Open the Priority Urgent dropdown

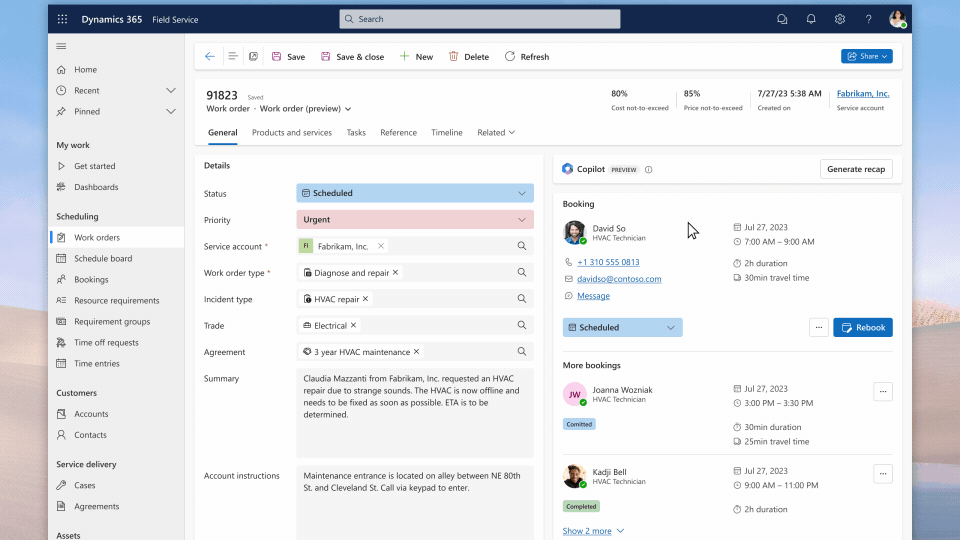coord(521,220)
